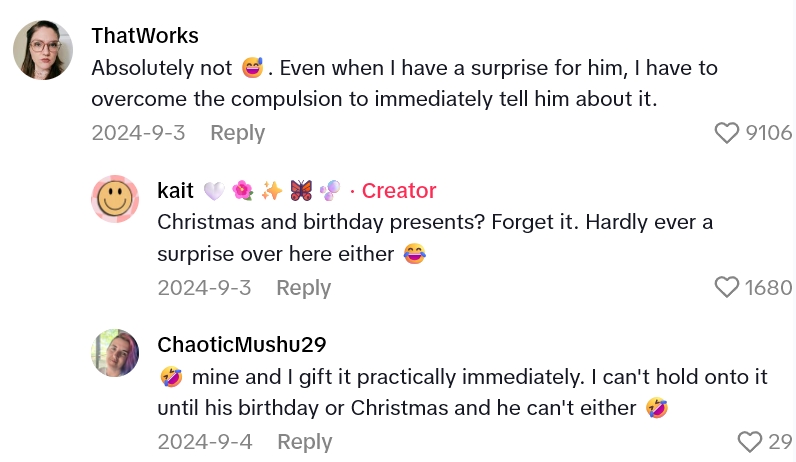Select the 1680 like count
Screen dimensions: 796x462
click(x=768, y=288)
